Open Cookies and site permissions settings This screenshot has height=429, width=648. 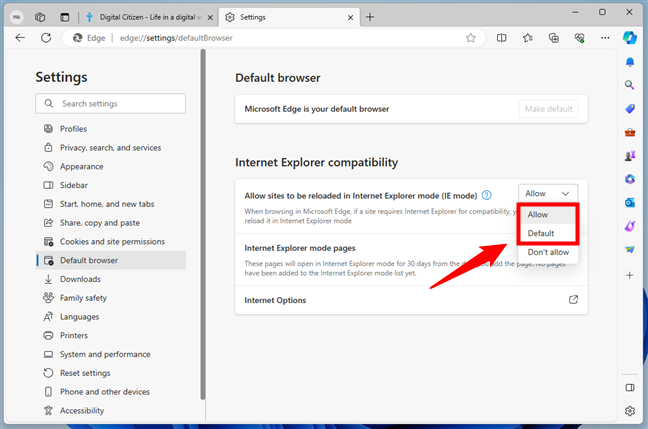point(111,241)
